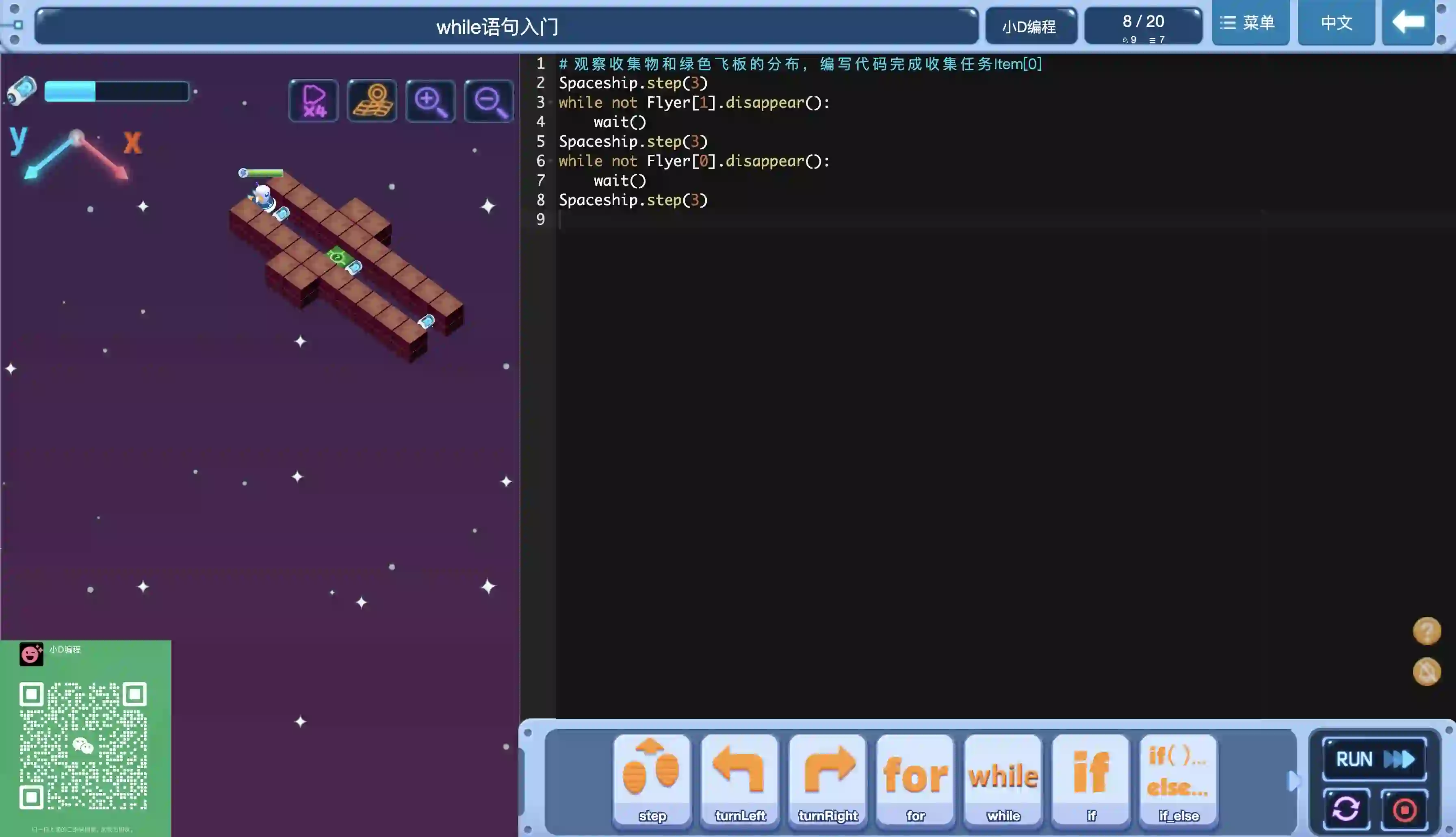Insert a turnRight code block
This screenshot has width=1456, height=837.
(x=828, y=779)
